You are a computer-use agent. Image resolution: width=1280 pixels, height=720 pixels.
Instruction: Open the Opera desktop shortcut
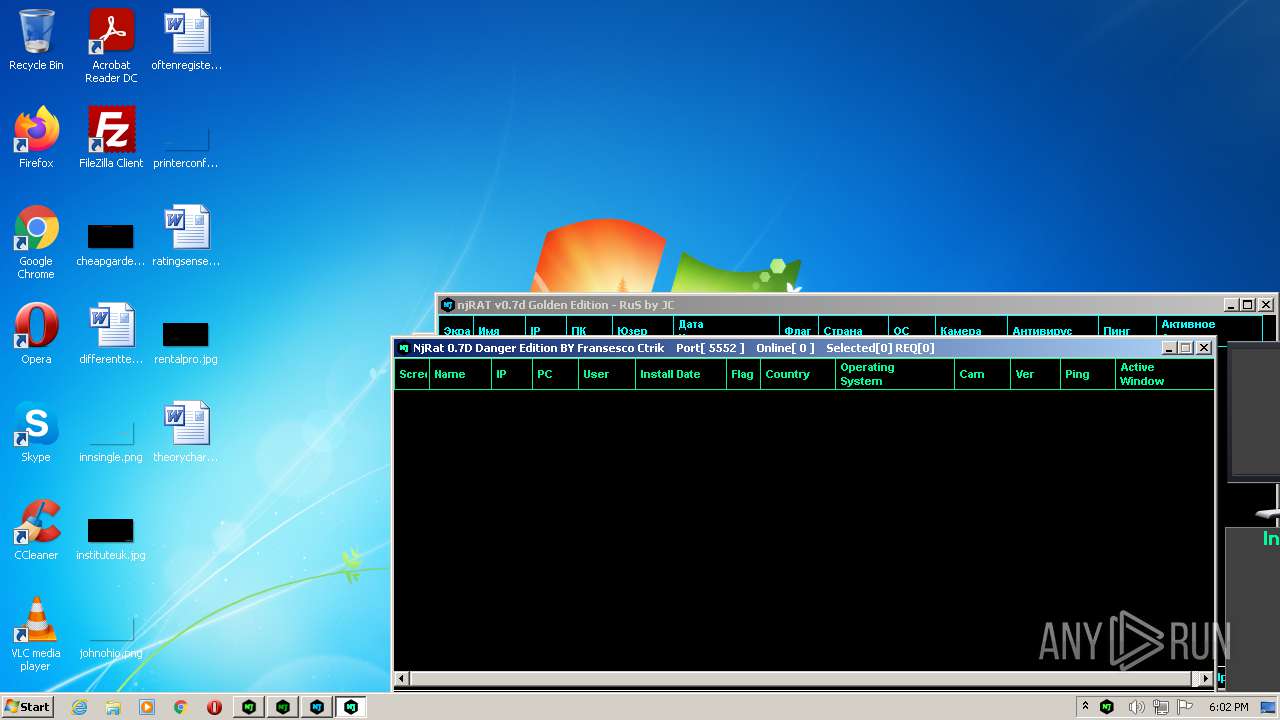[x=36, y=334]
